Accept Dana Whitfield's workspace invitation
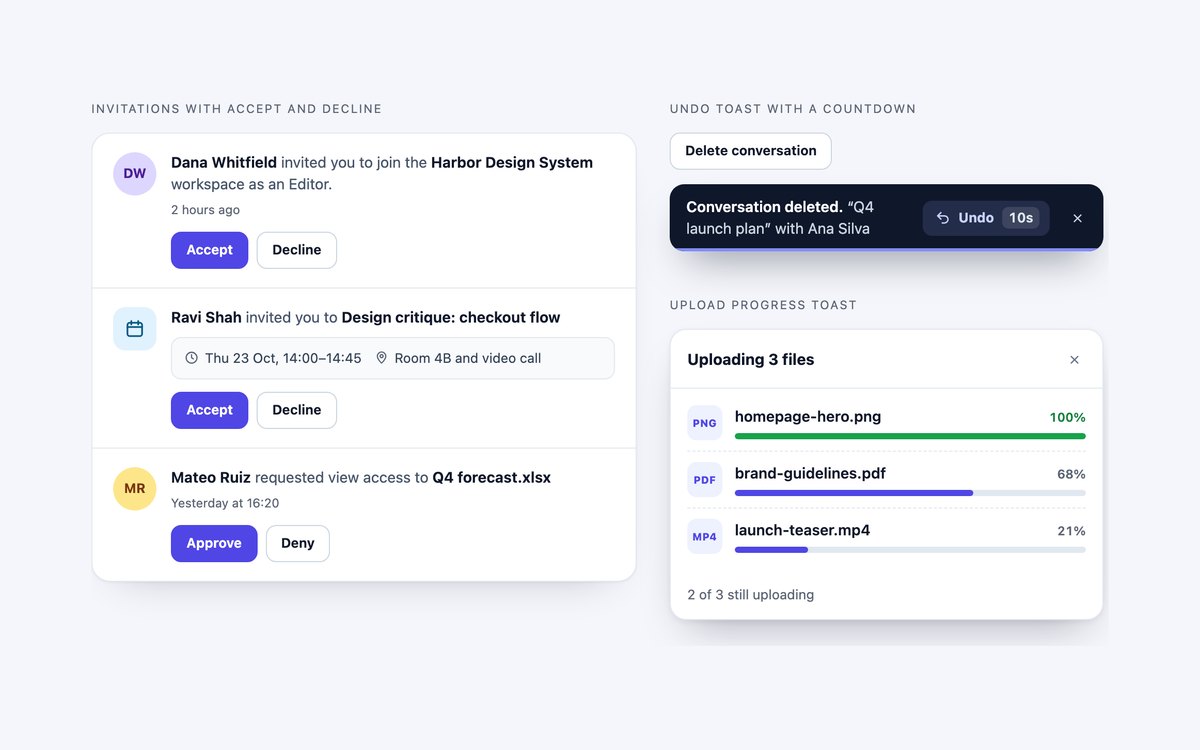Screen dimensions: 1200x750 [x=209, y=250]
